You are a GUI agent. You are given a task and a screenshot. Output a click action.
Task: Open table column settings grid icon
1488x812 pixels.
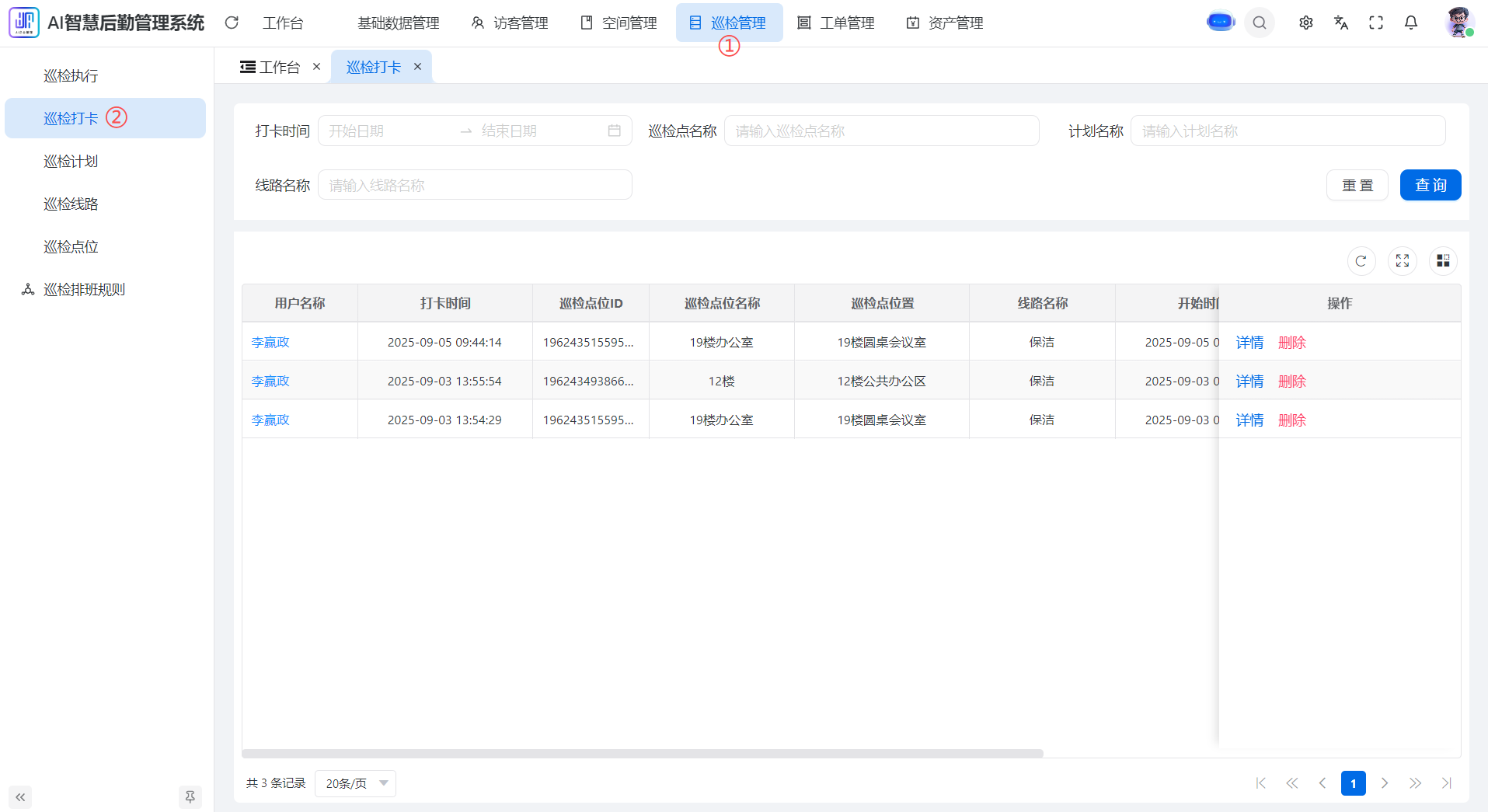(x=1443, y=261)
